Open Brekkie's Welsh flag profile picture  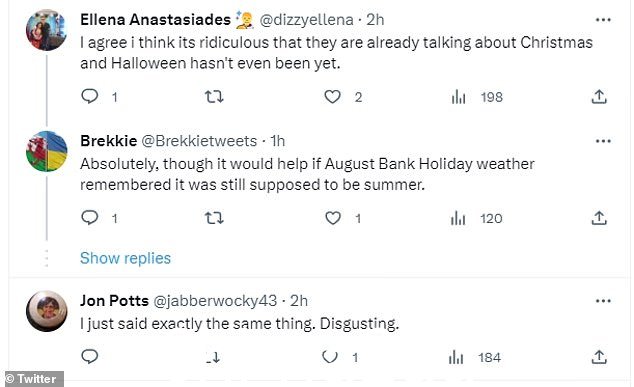[46, 151]
